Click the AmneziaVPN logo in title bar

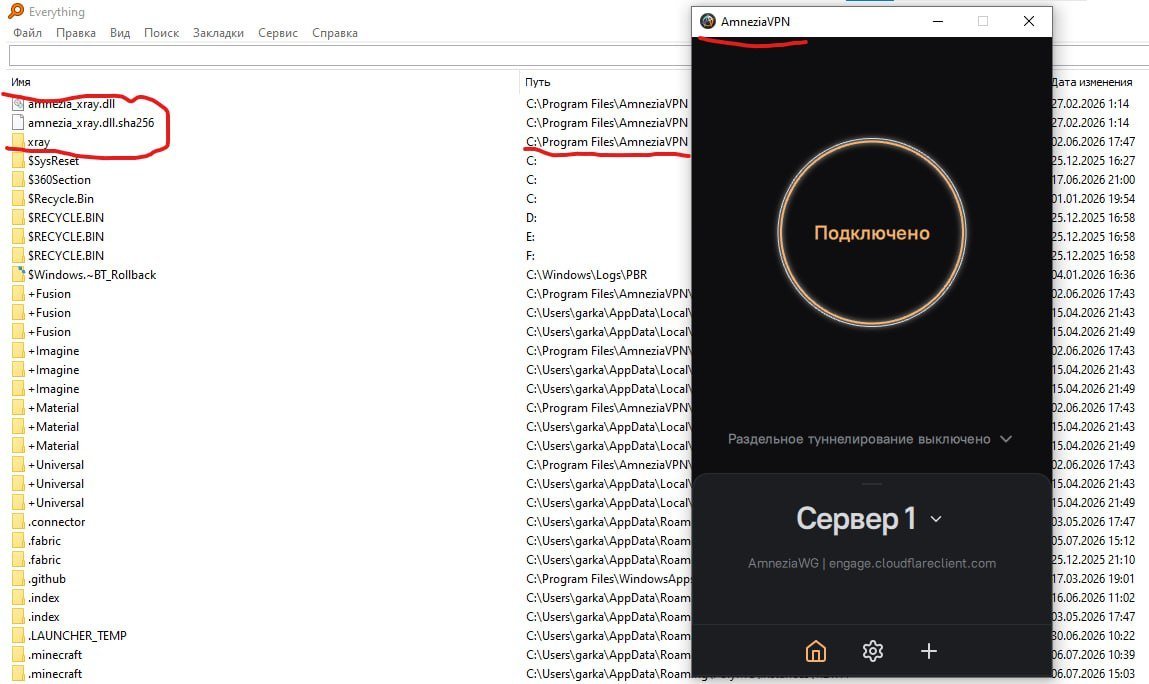(x=707, y=21)
